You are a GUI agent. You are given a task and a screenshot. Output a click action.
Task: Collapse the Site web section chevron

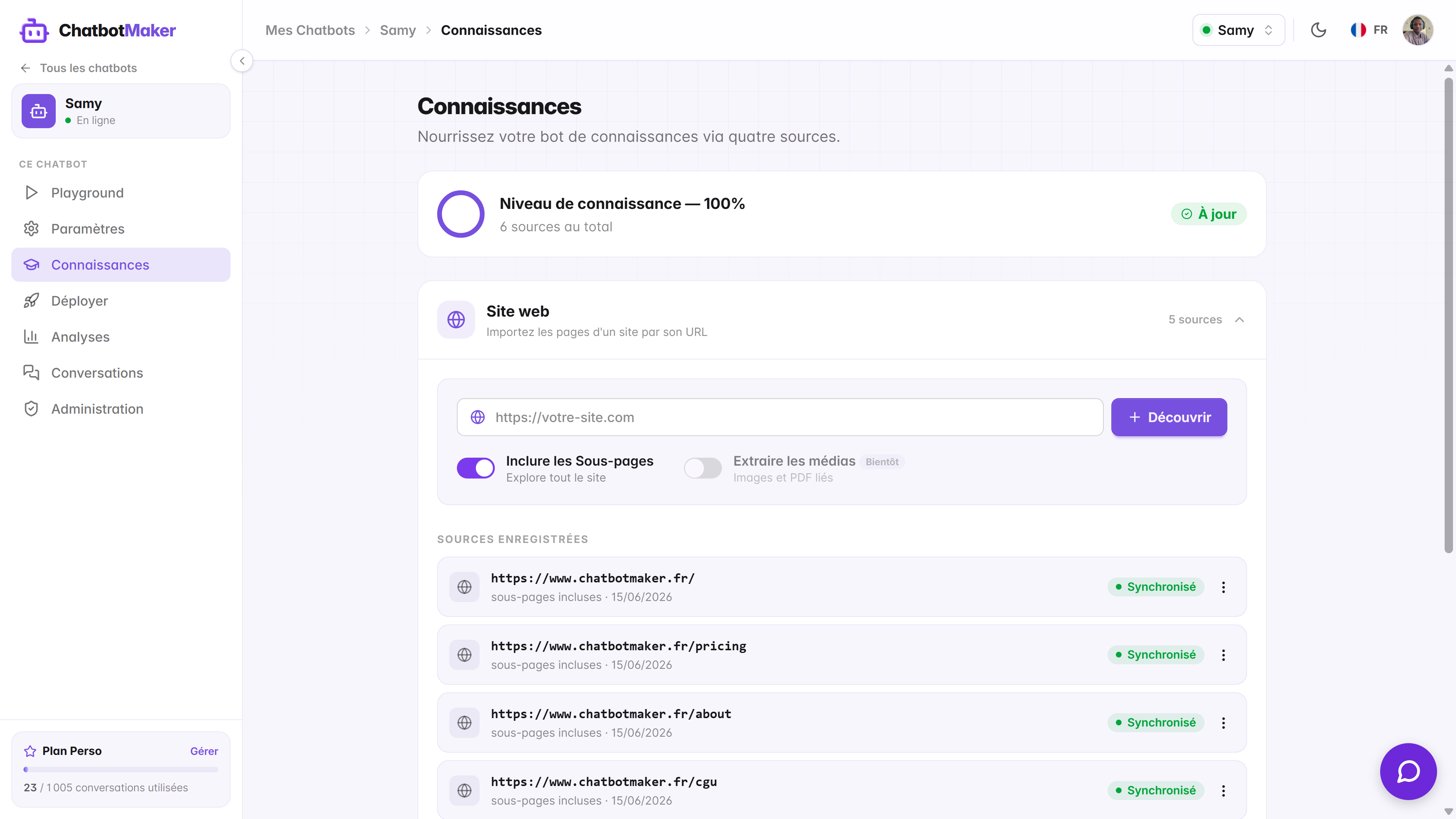tap(1239, 319)
